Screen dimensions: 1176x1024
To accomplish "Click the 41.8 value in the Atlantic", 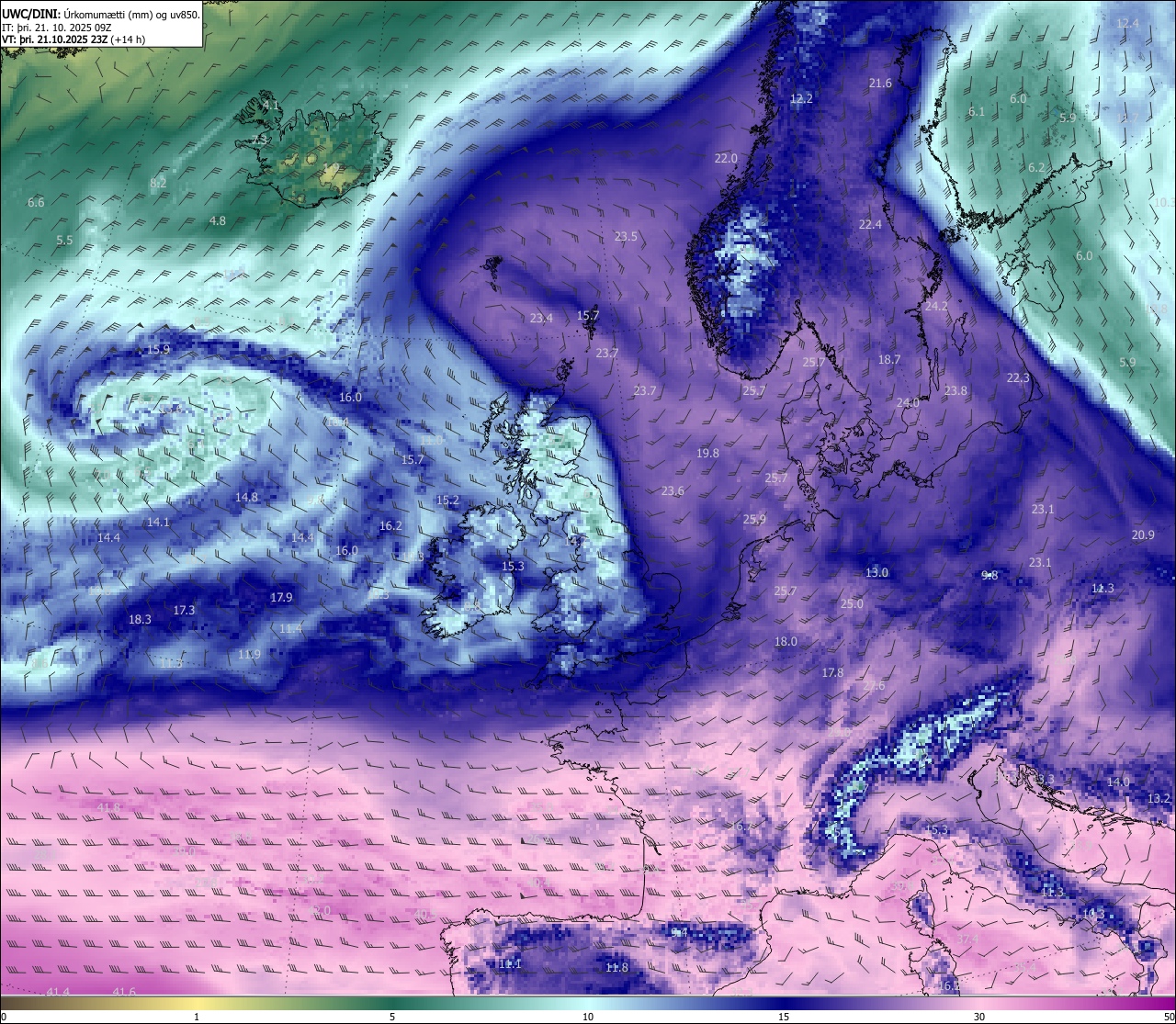I will click(108, 808).
